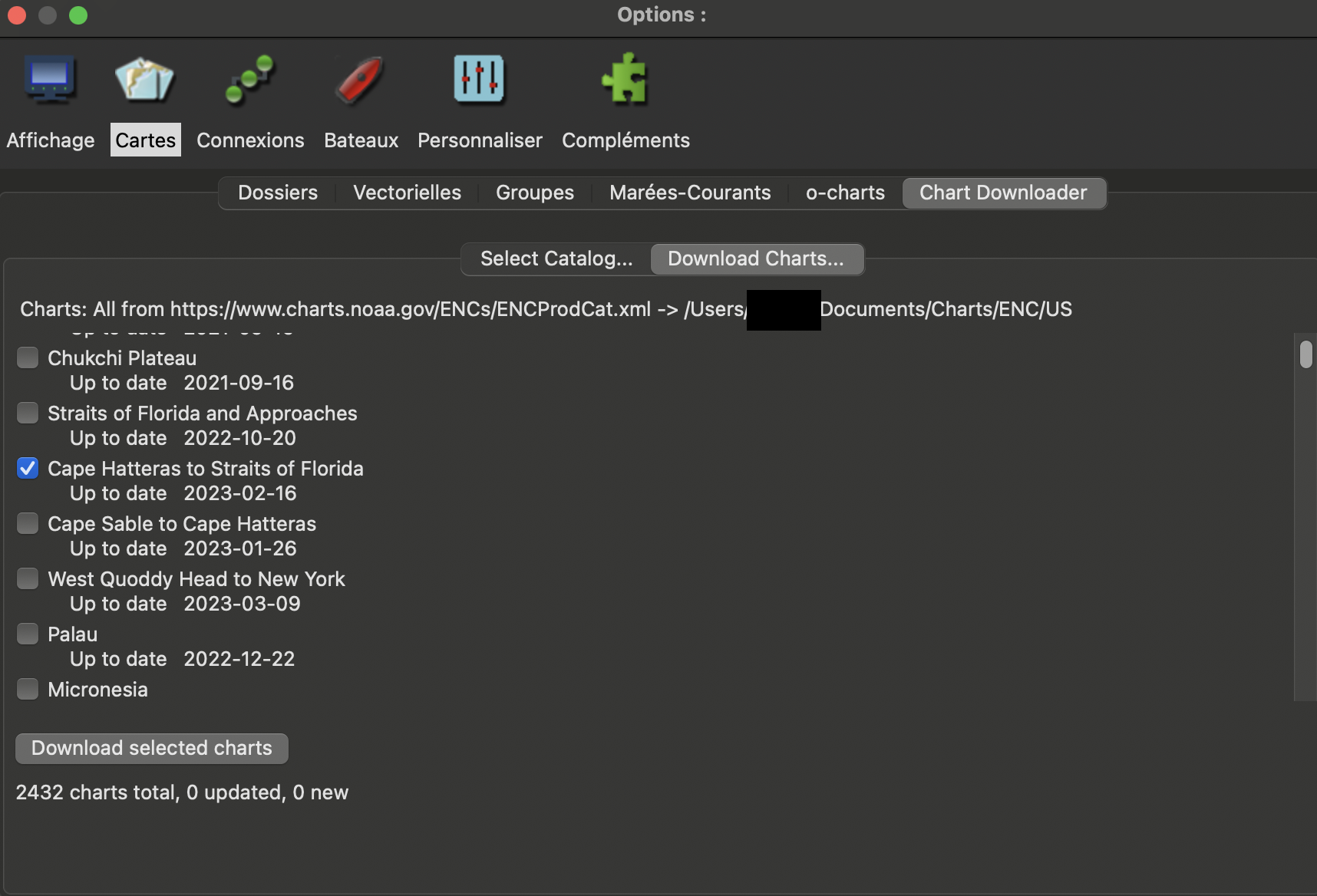
Task: Click the Compléments green puzzle icon
Action: tap(625, 79)
